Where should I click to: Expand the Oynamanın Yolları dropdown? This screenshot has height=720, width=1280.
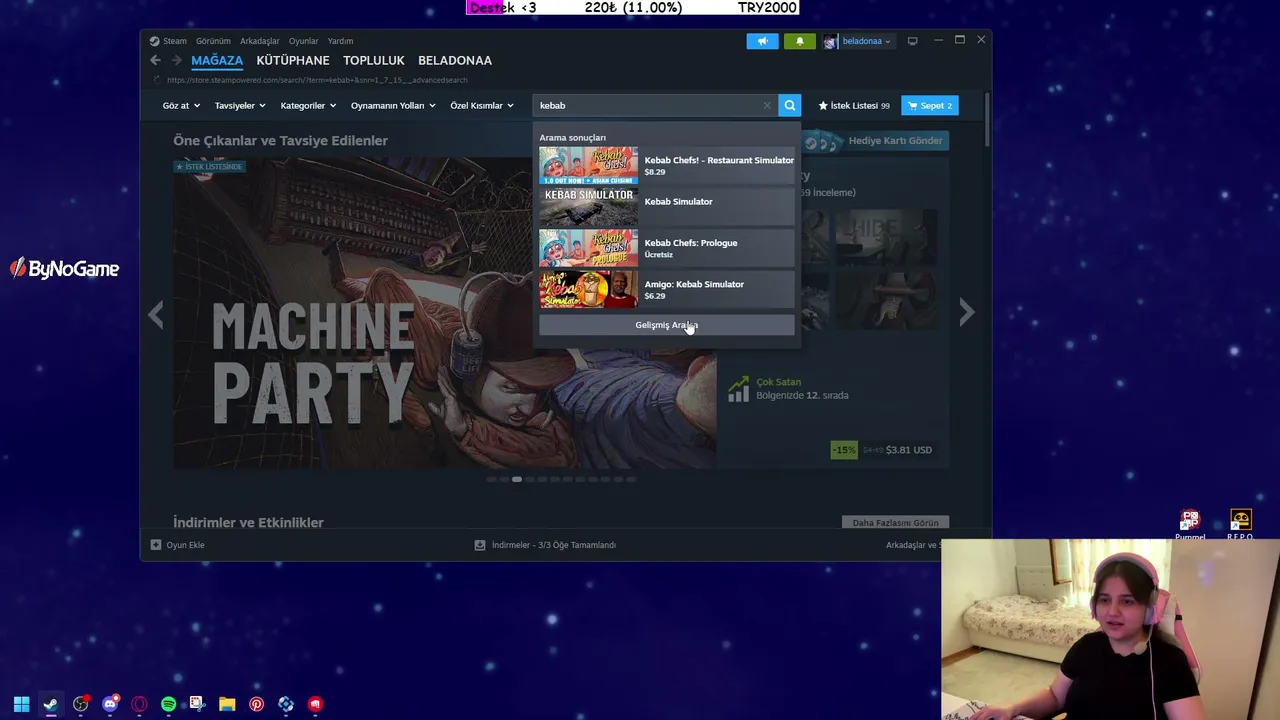click(393, 105)
